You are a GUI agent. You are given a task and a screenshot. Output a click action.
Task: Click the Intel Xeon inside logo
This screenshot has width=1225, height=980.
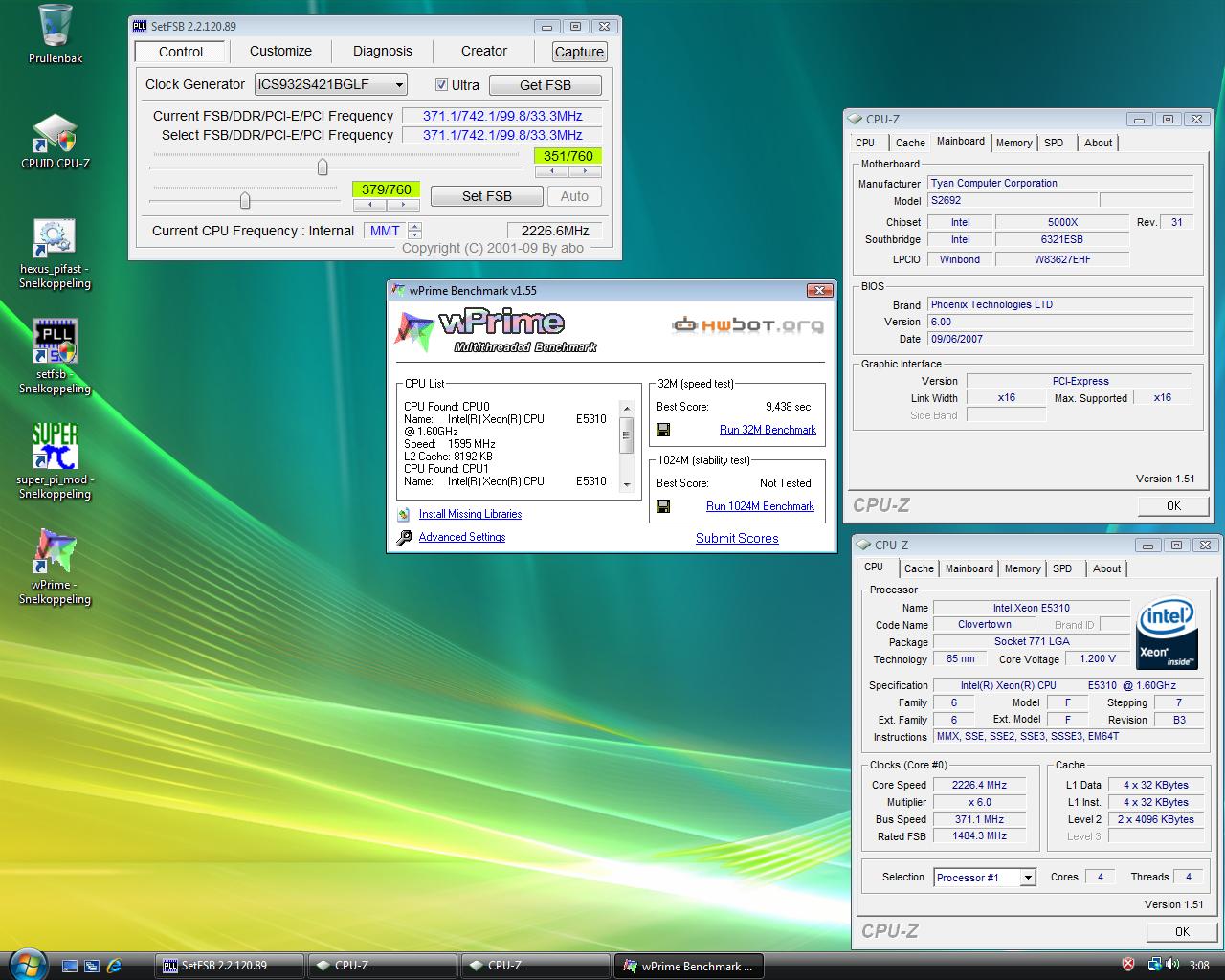(1165, 635)
